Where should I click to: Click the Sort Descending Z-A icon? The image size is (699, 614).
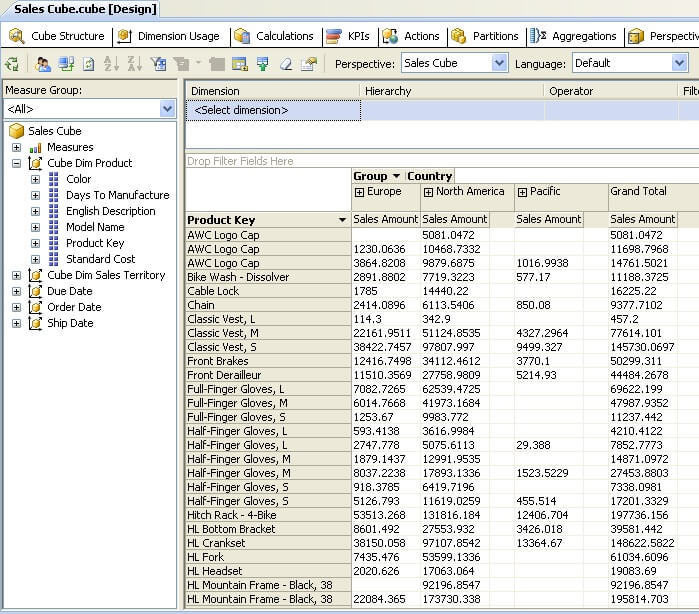(135, 64)
